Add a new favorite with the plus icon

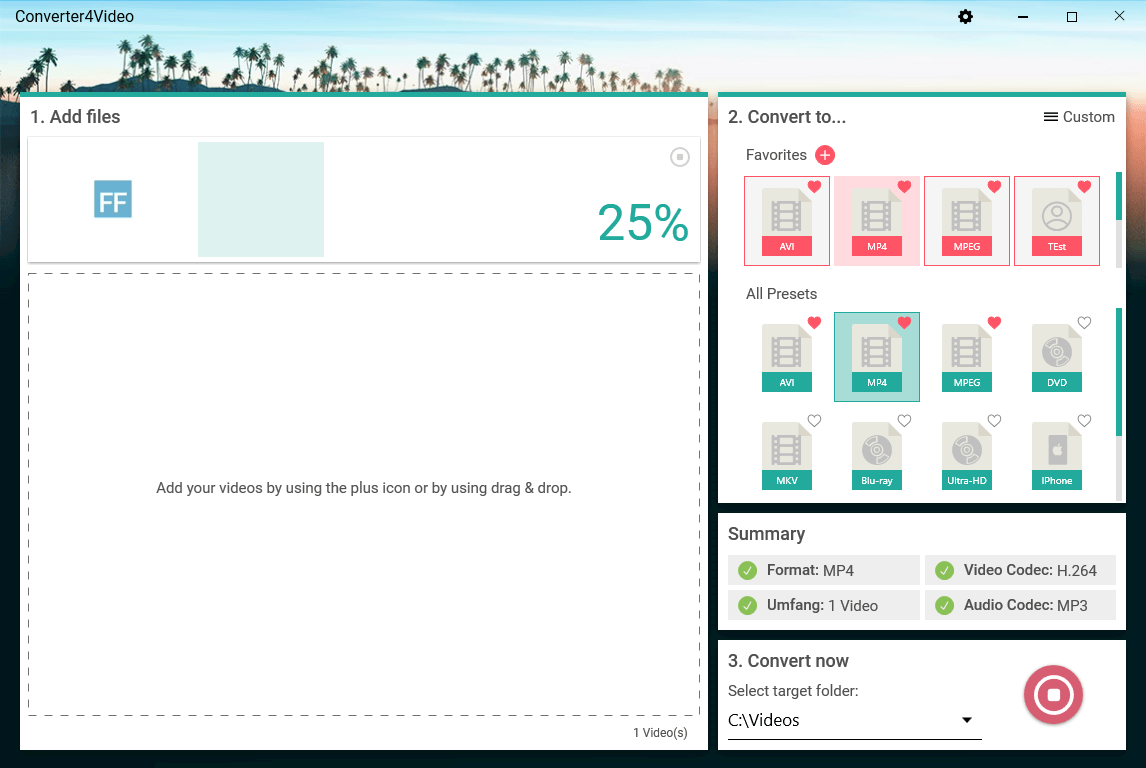click(825, 155)
